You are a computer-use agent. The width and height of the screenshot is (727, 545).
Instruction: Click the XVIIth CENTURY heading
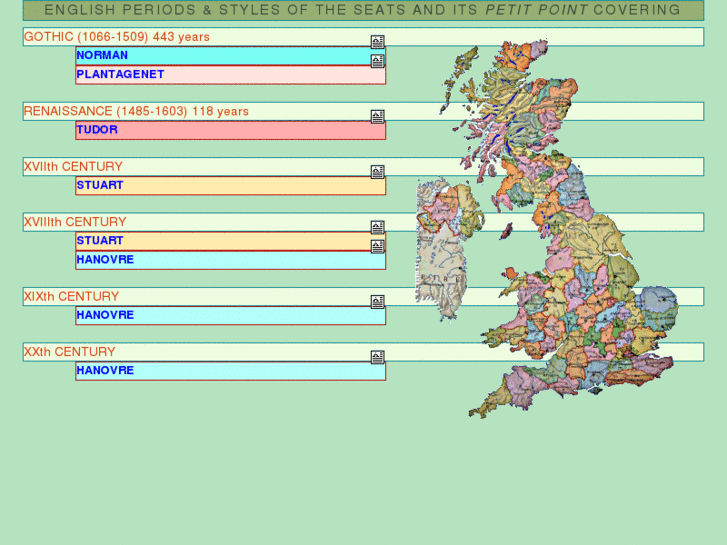click(x=73, y=167)
